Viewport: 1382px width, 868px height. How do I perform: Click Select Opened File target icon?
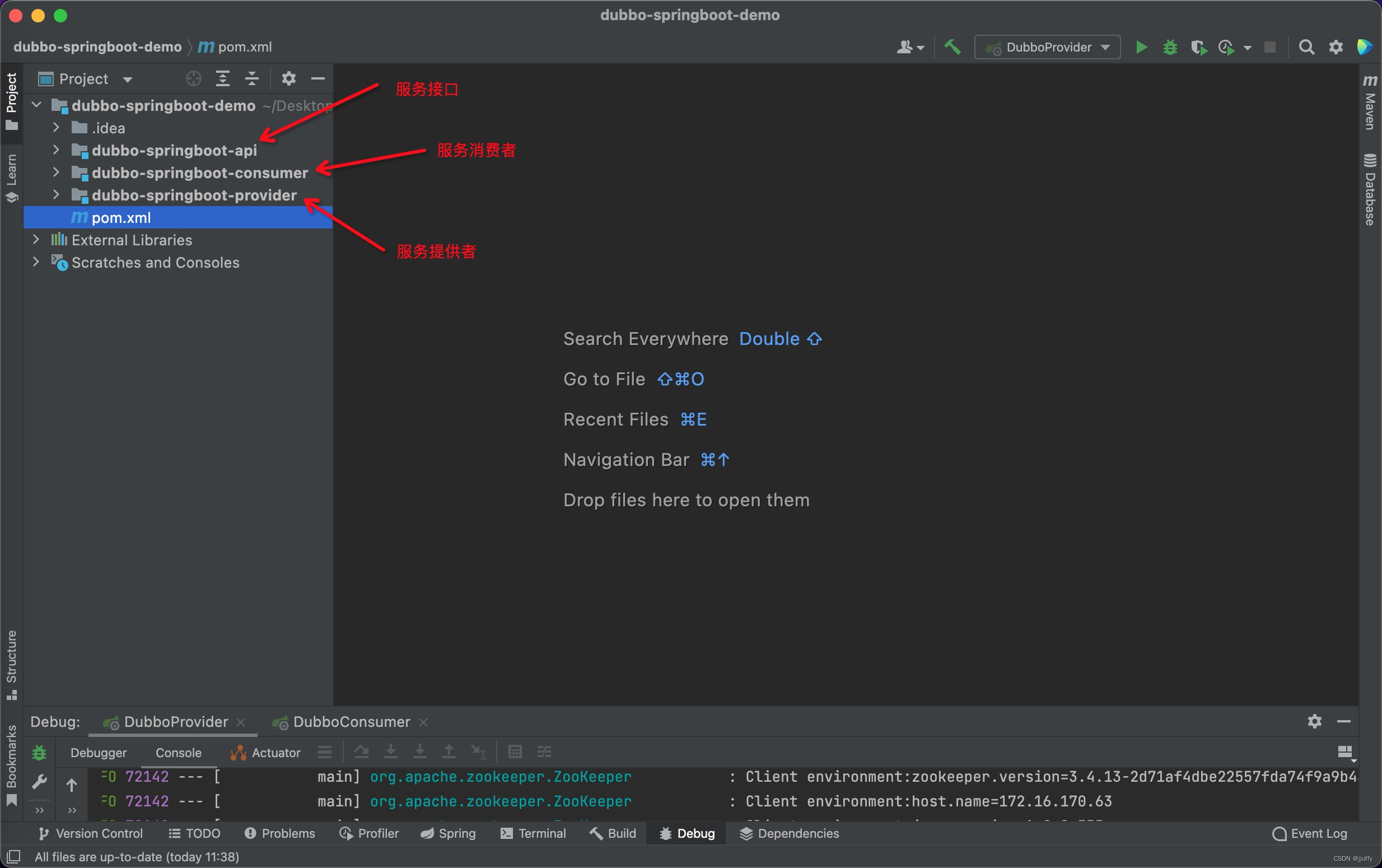[x=194, y=78]
